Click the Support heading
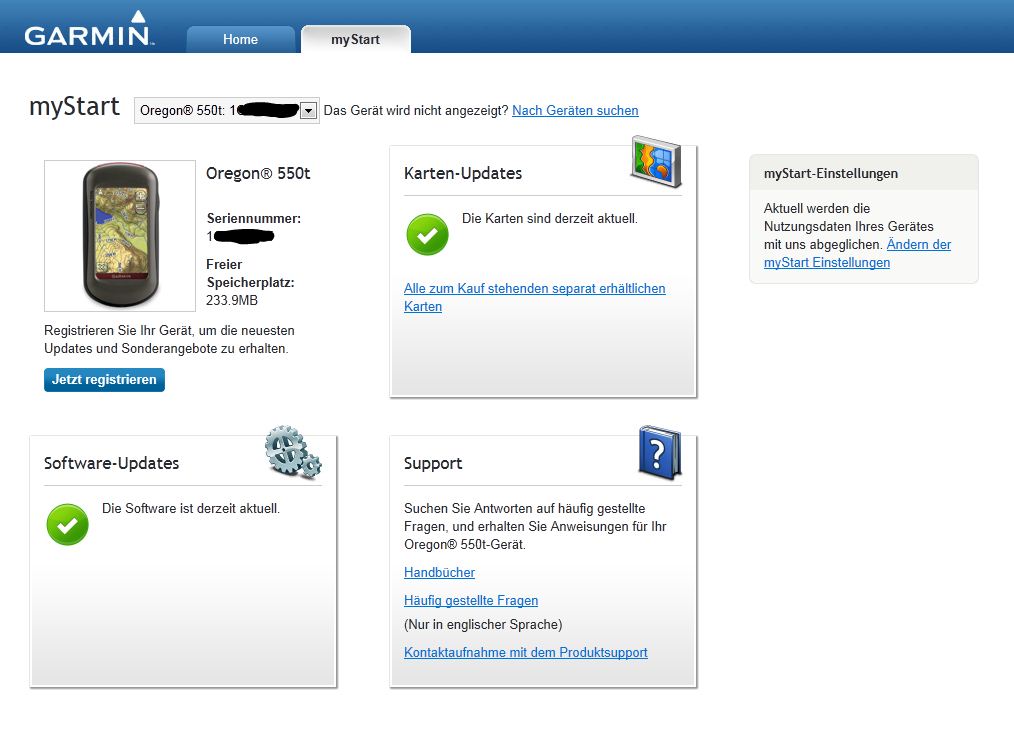The width and height of the screenshot is (1014, 730). pyautogui.click(x=433, y=464)
